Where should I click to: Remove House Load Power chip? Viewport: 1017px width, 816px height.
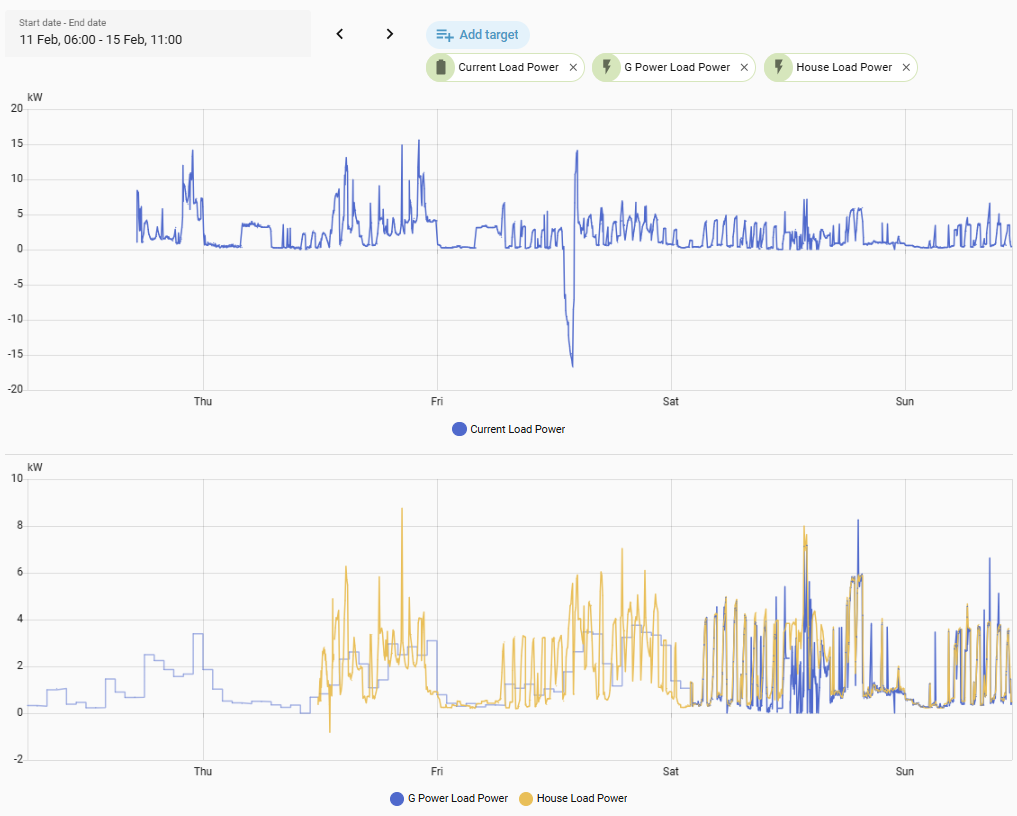tap(906, 67)
